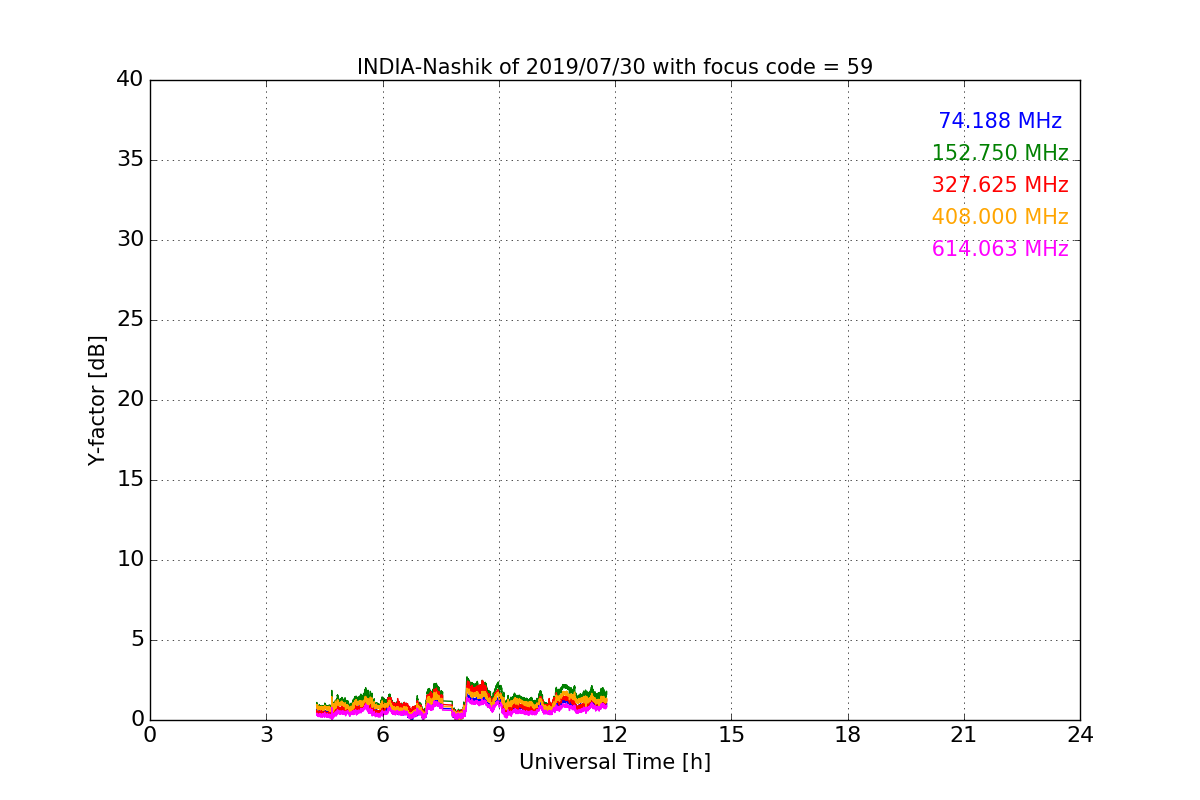Click x-axis tick label 21
Image resolution: width=1200 pixels, height=800 pixels.
[x=964, y=735]
